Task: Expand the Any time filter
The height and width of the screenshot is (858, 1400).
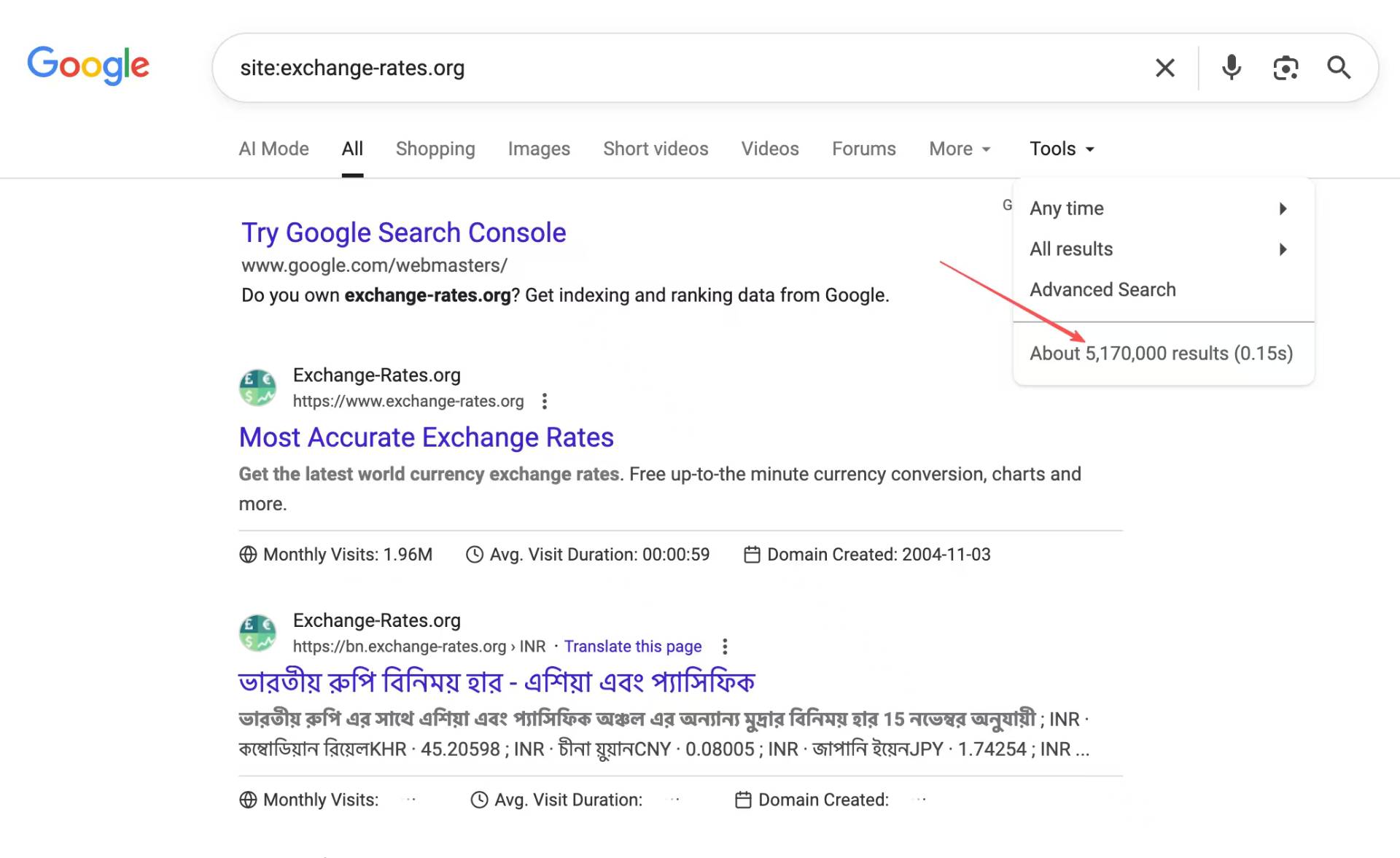Action: coord(1163,208)
